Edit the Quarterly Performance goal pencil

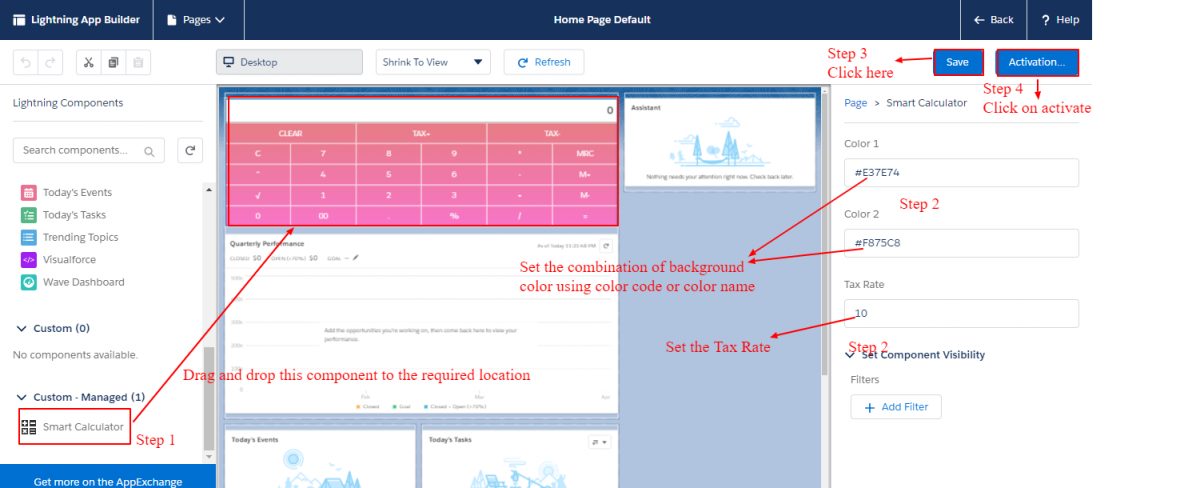tap(355, 257)
